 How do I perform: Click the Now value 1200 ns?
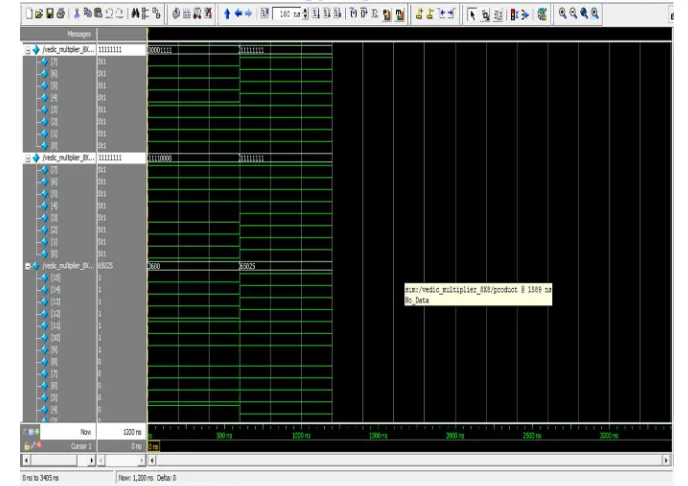[132, 432]
